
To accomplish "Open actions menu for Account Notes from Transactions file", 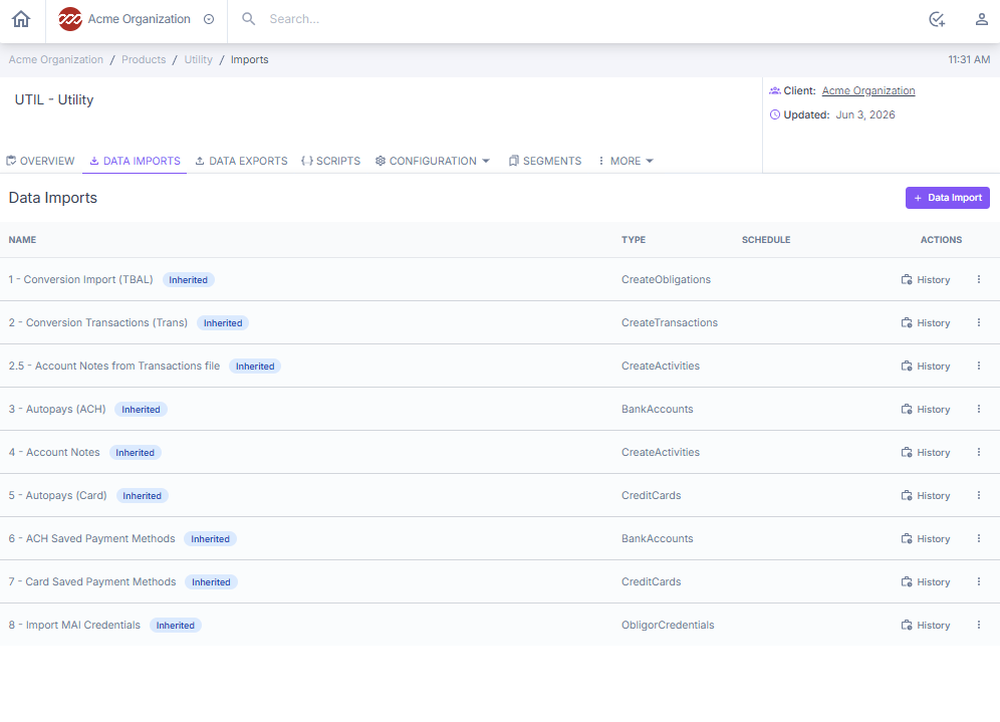I will pos(978,366).
